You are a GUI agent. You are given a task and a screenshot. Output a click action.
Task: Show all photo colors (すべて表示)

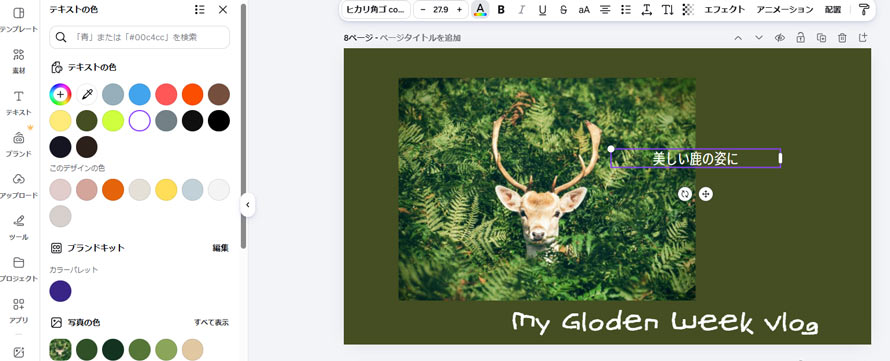pos(211,322)
